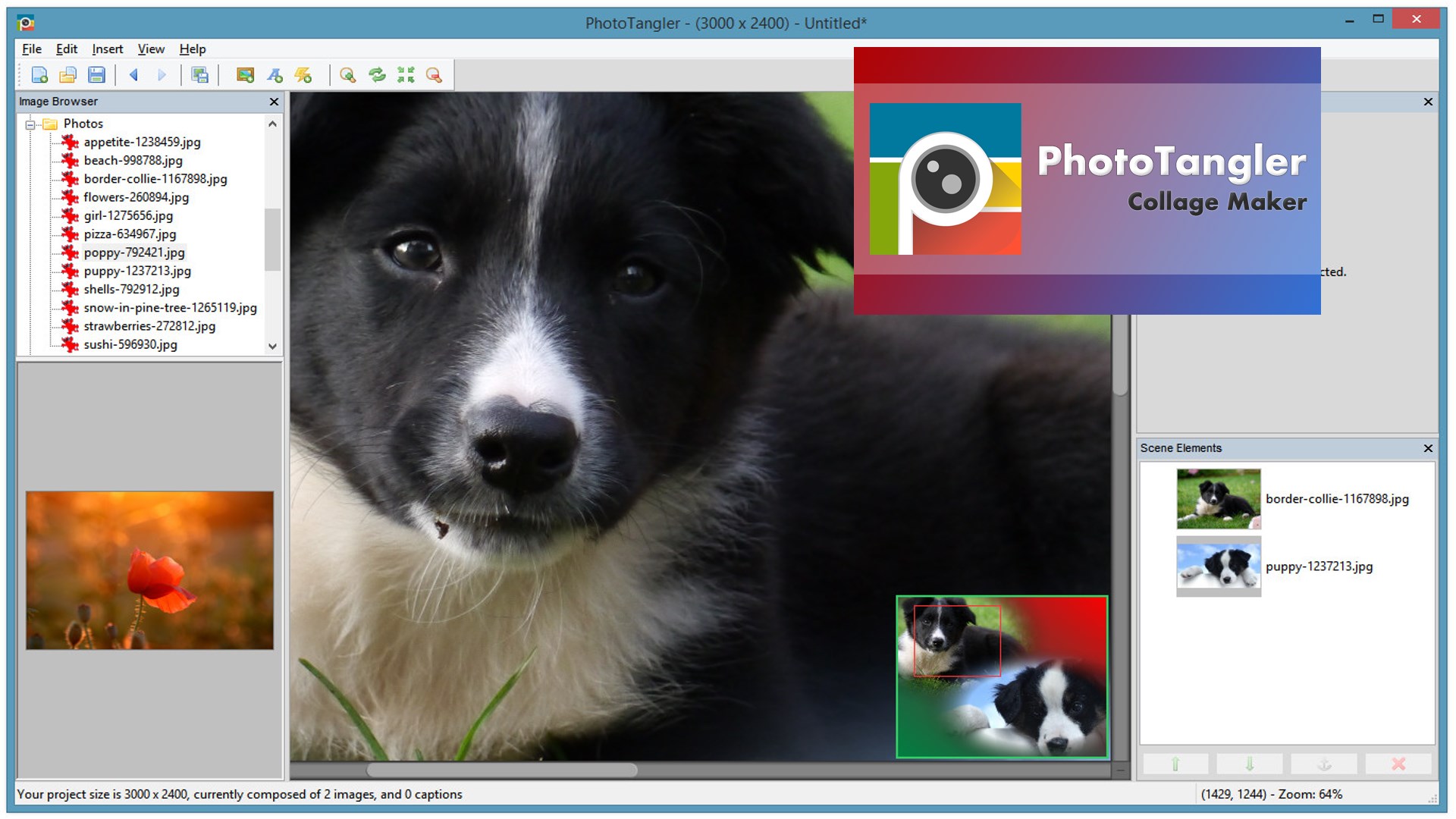Click the Export collage image icon
1456x819 pixels.
pos(200,75)
